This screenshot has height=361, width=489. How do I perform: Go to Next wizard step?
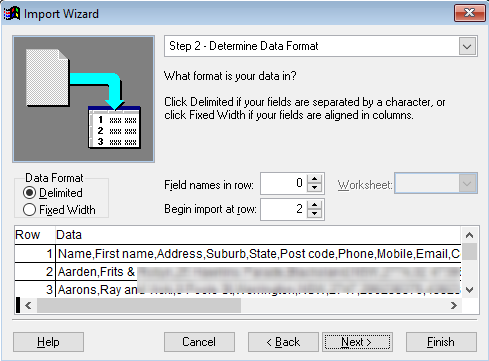[357, 342]
